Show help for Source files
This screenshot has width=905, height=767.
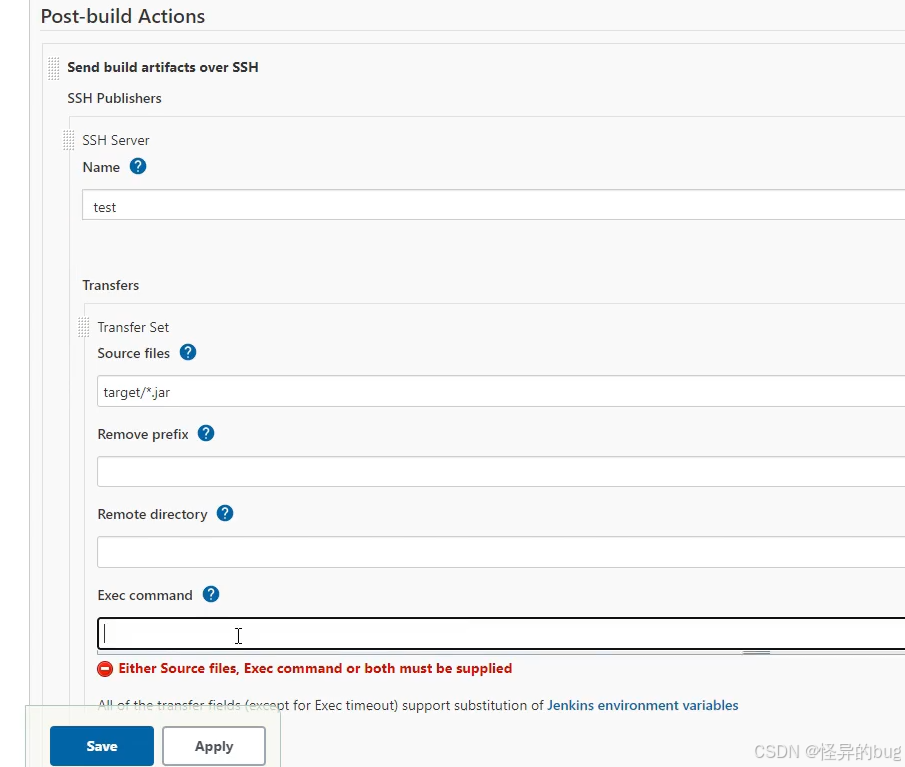click(187, 353)
